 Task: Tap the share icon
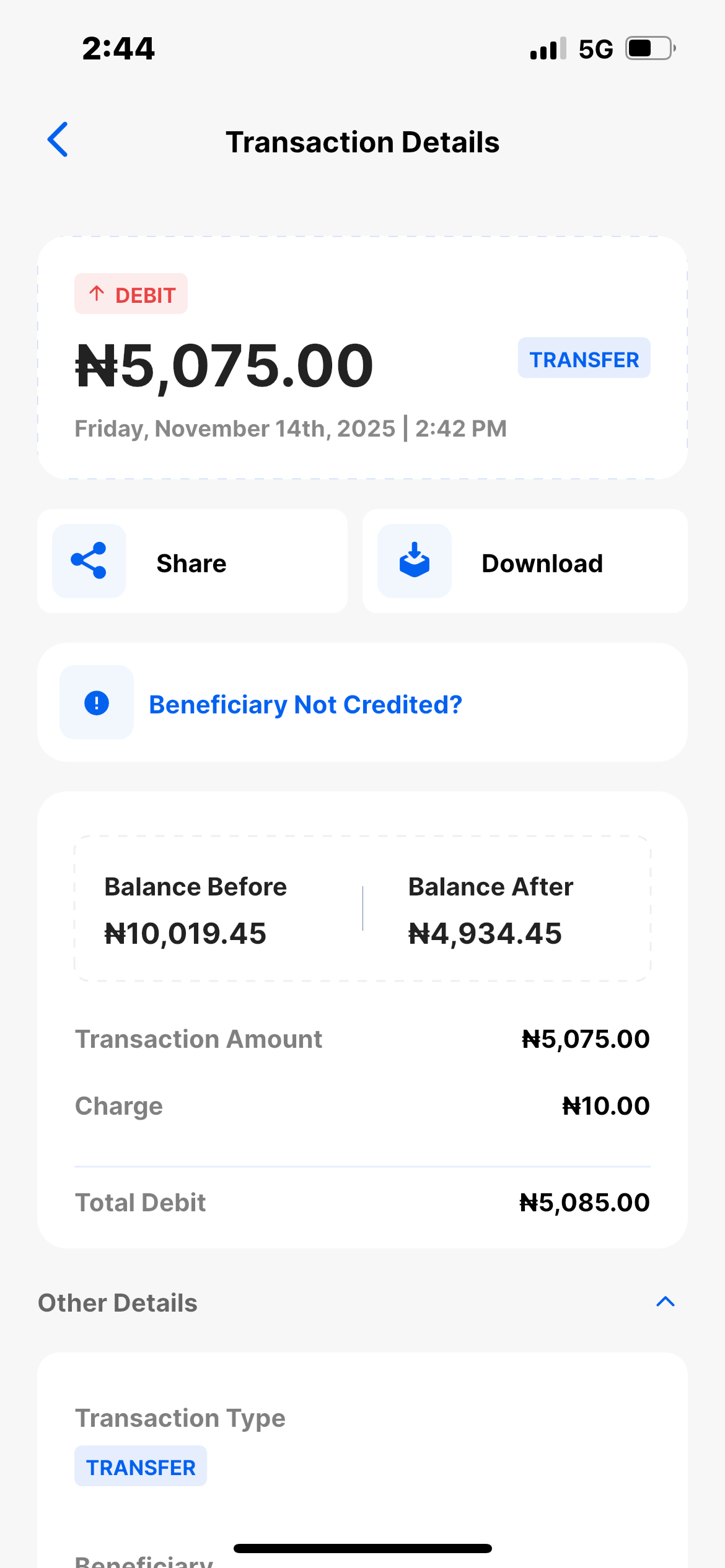click(x=89, y=561)
